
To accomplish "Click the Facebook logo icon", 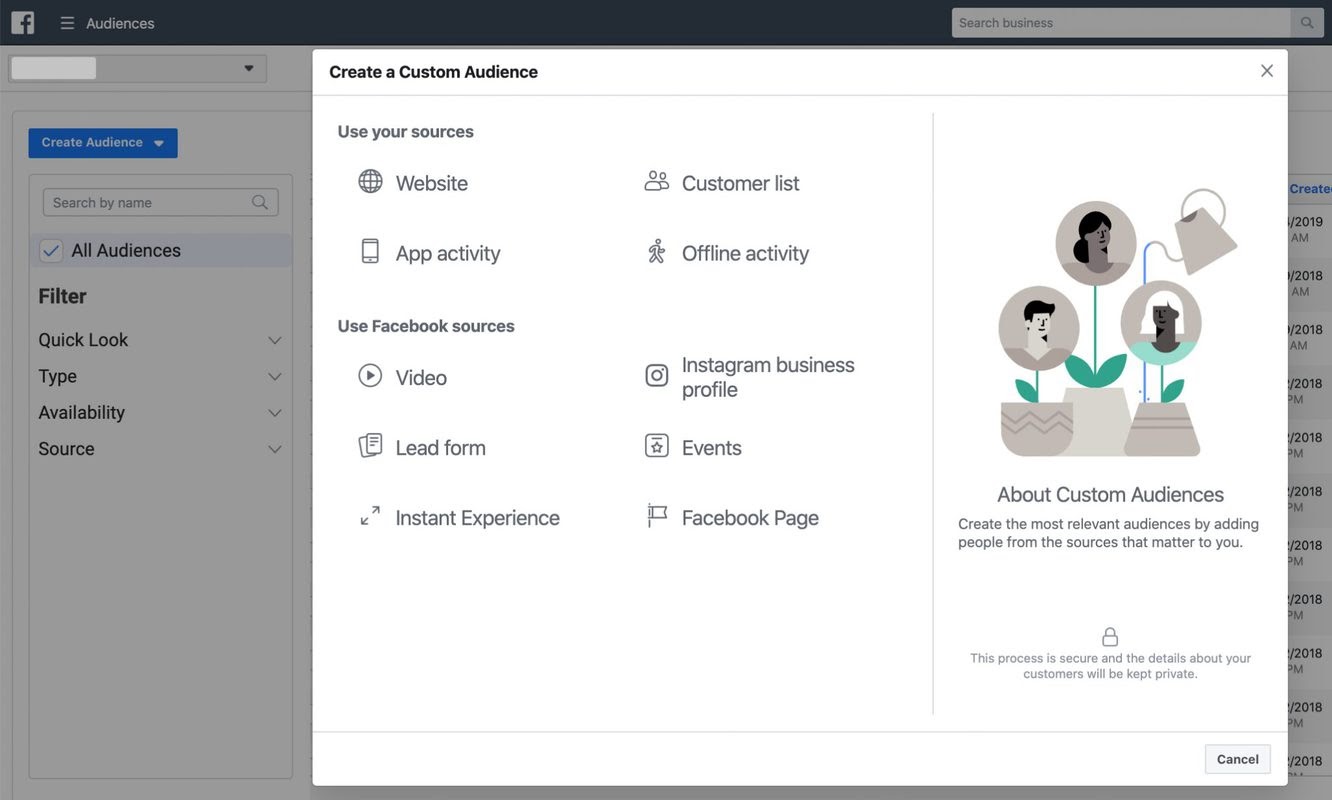I will tap(22, 22).
